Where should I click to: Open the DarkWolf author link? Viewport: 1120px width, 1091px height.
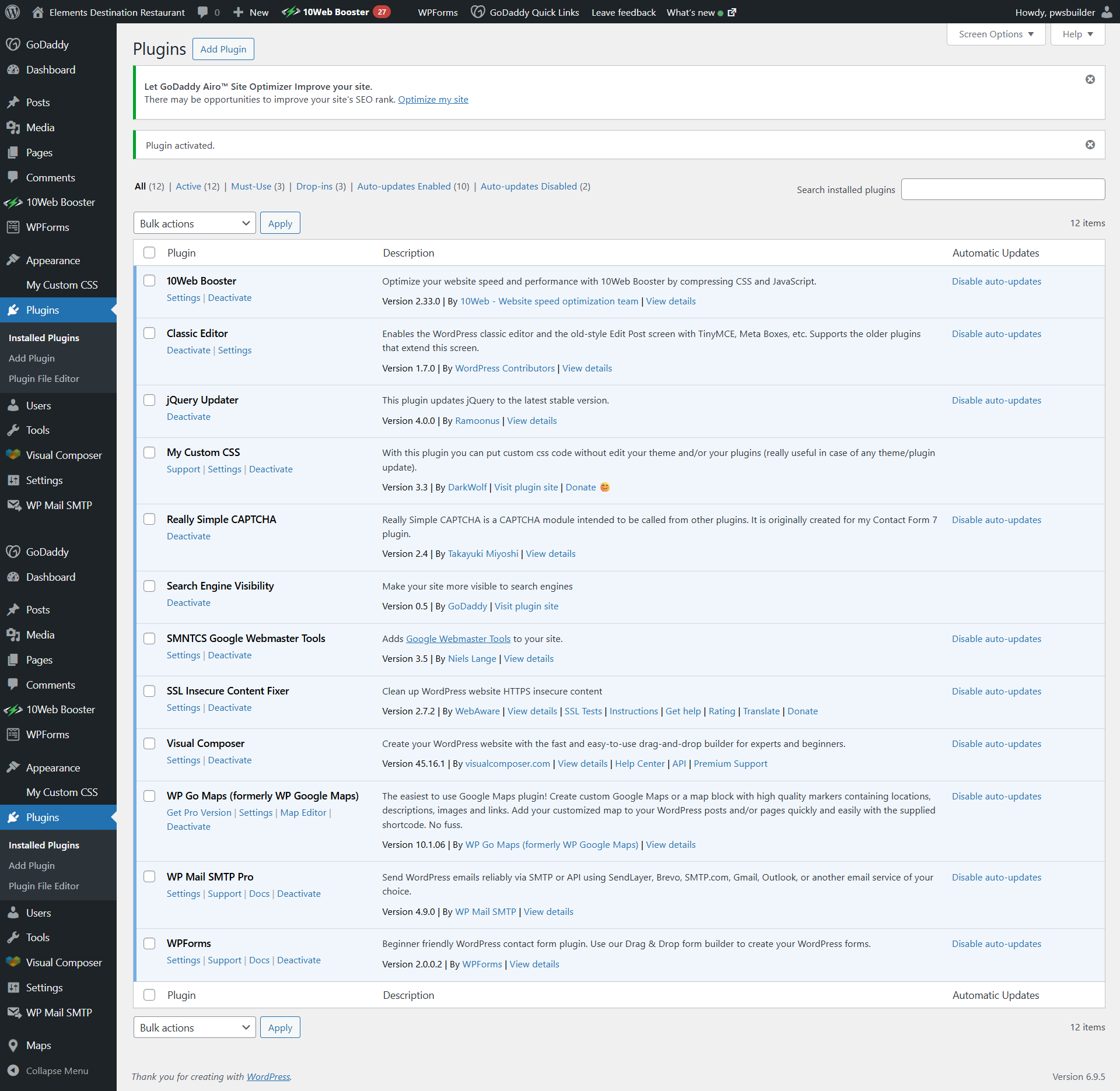467,487
